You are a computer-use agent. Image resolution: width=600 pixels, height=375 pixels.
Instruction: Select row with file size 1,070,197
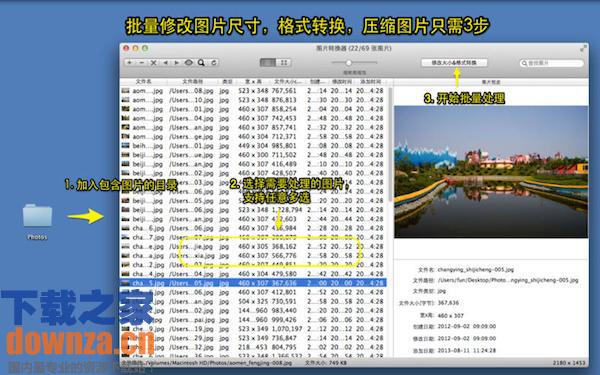(253, 329)
